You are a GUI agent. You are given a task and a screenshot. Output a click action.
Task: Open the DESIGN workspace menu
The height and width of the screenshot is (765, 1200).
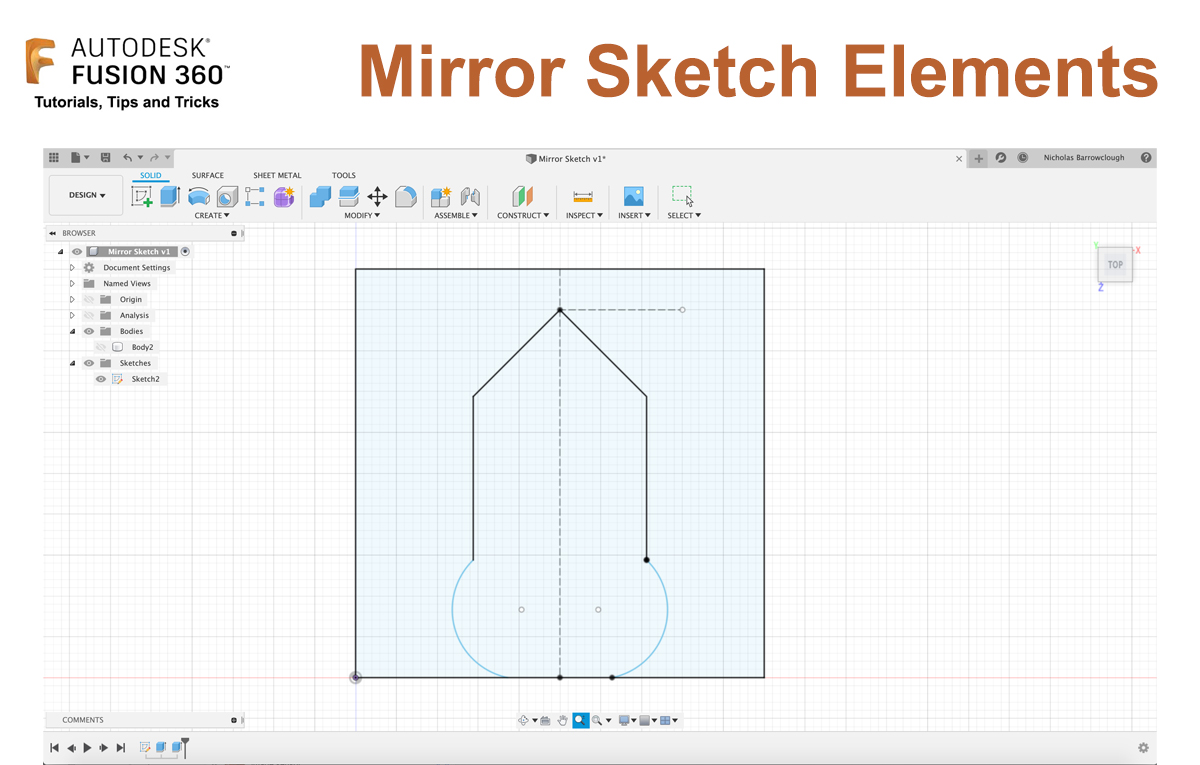85,196
